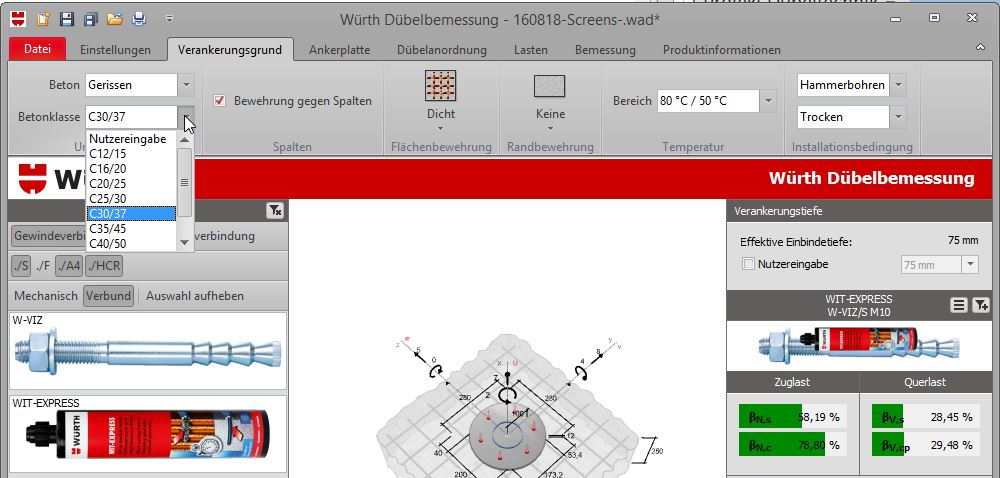This screenshot has width=1000, height=478.
Task: Toggle the ./HCR material filter
Action: click(104, 266)
